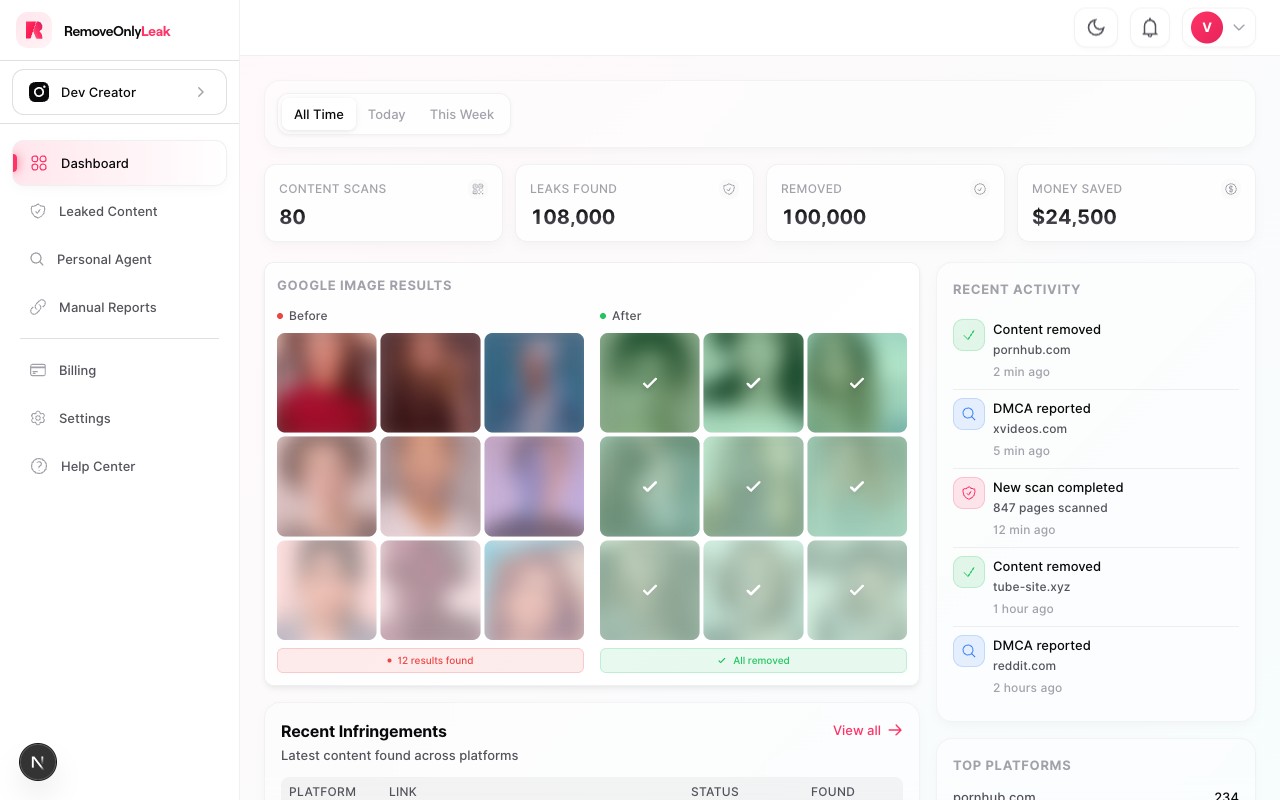This screenshot has height=800, width=1280.
Task: Click the Leaks Found shield icon
Action: (729, 189)
